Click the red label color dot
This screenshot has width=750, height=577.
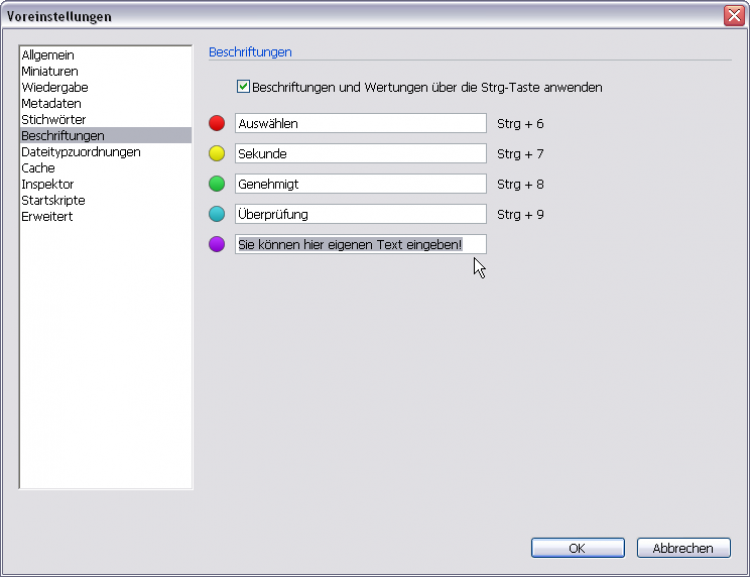[217, 124]
